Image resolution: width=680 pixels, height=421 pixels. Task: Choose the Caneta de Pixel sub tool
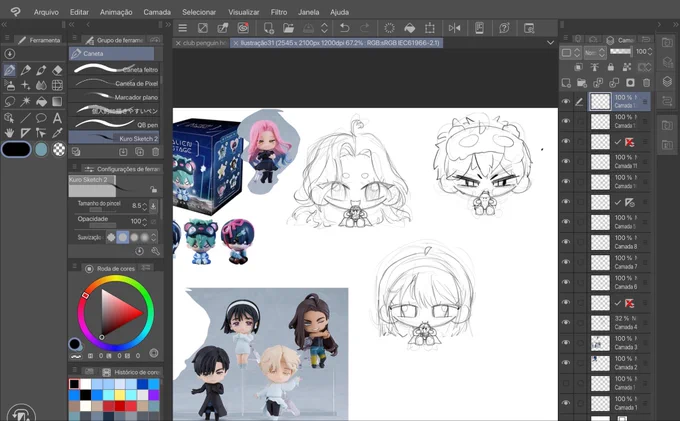[x=114, y=83]
